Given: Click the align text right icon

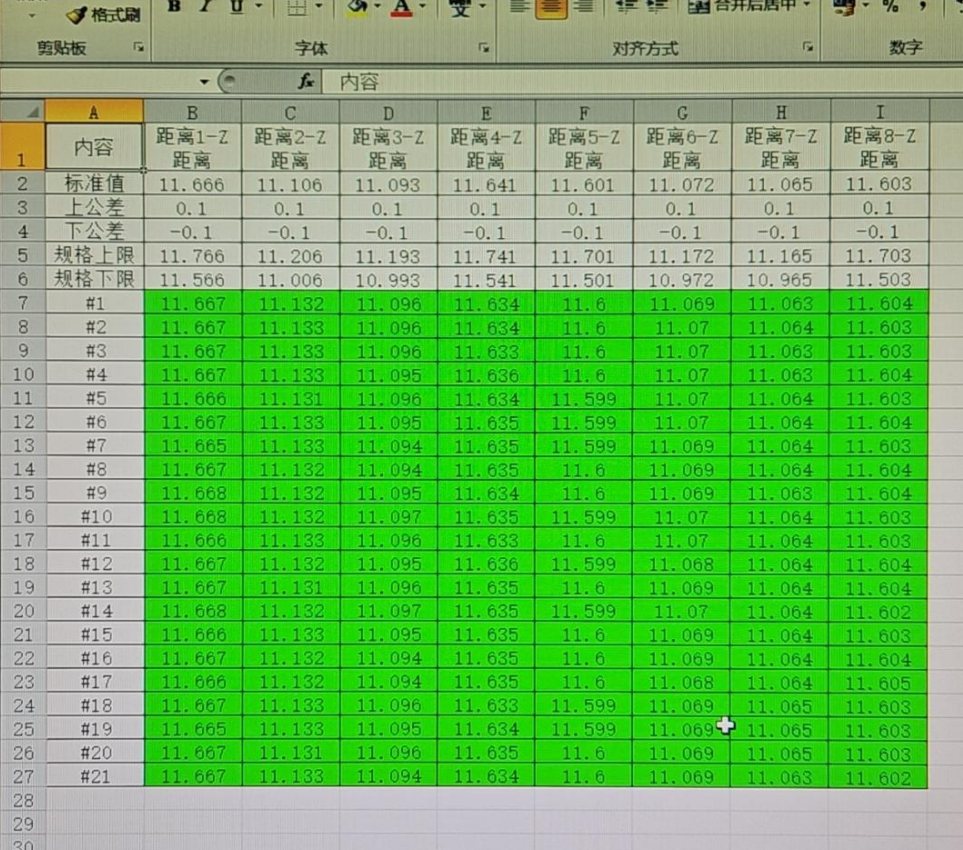Looking at the screenshot, I should pyautogui.click(x=584, y=8).
